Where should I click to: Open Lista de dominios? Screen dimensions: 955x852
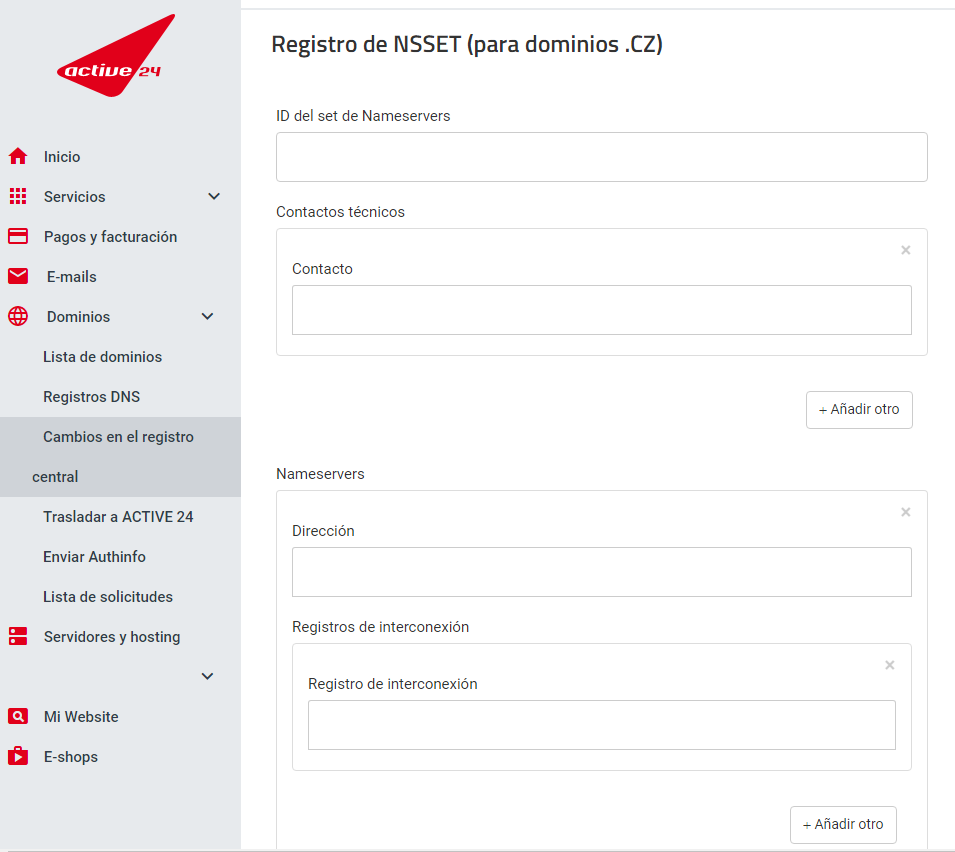pyautogui.click(x=102, y=357)
